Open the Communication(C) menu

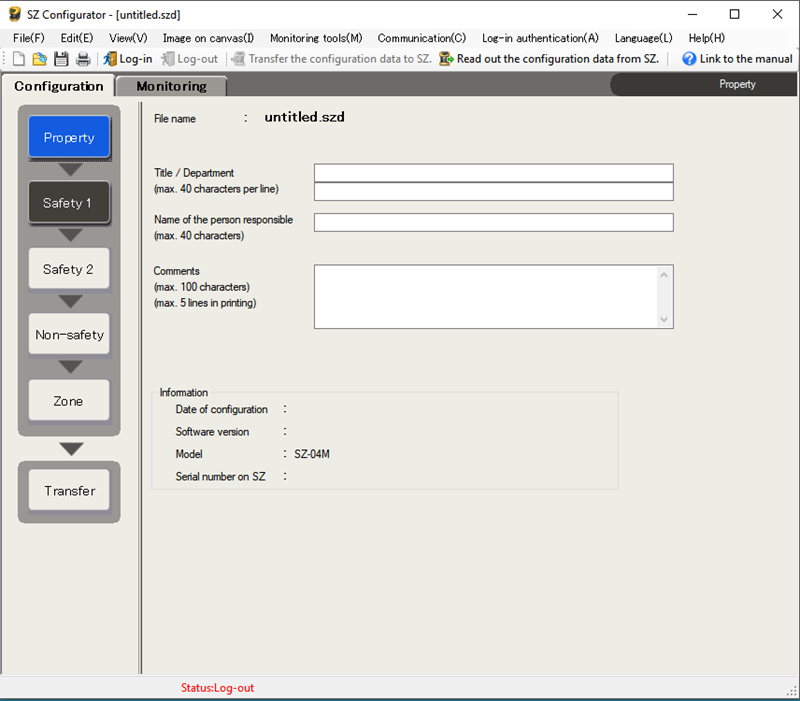tap(421, 38)
